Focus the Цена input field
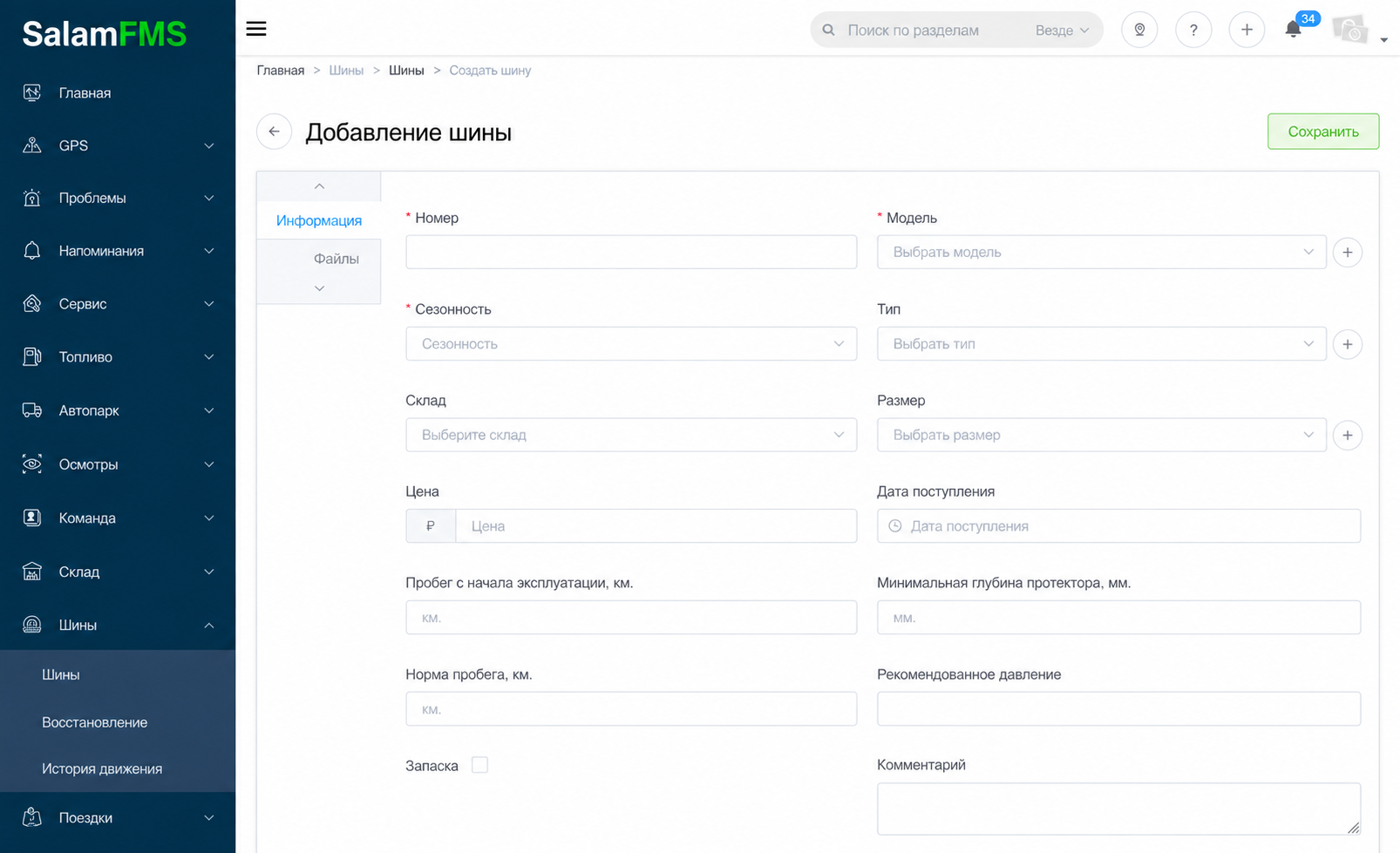 (x=656, y=526)
